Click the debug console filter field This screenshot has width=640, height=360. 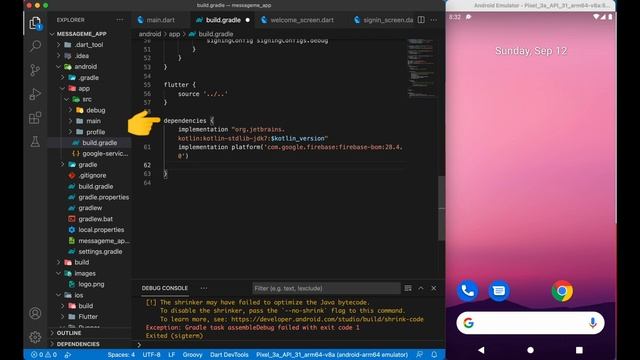coord(326,288)
